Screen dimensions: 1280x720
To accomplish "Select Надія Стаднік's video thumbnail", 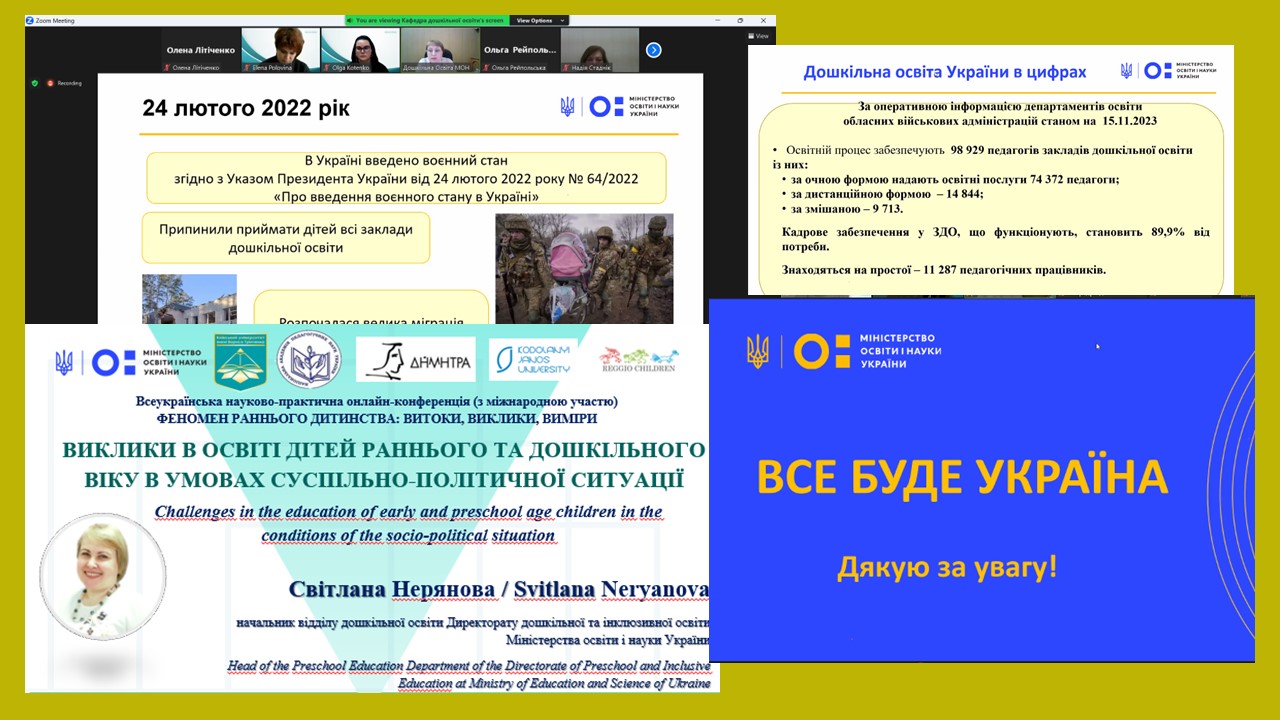I will click(x=600, y=50).
